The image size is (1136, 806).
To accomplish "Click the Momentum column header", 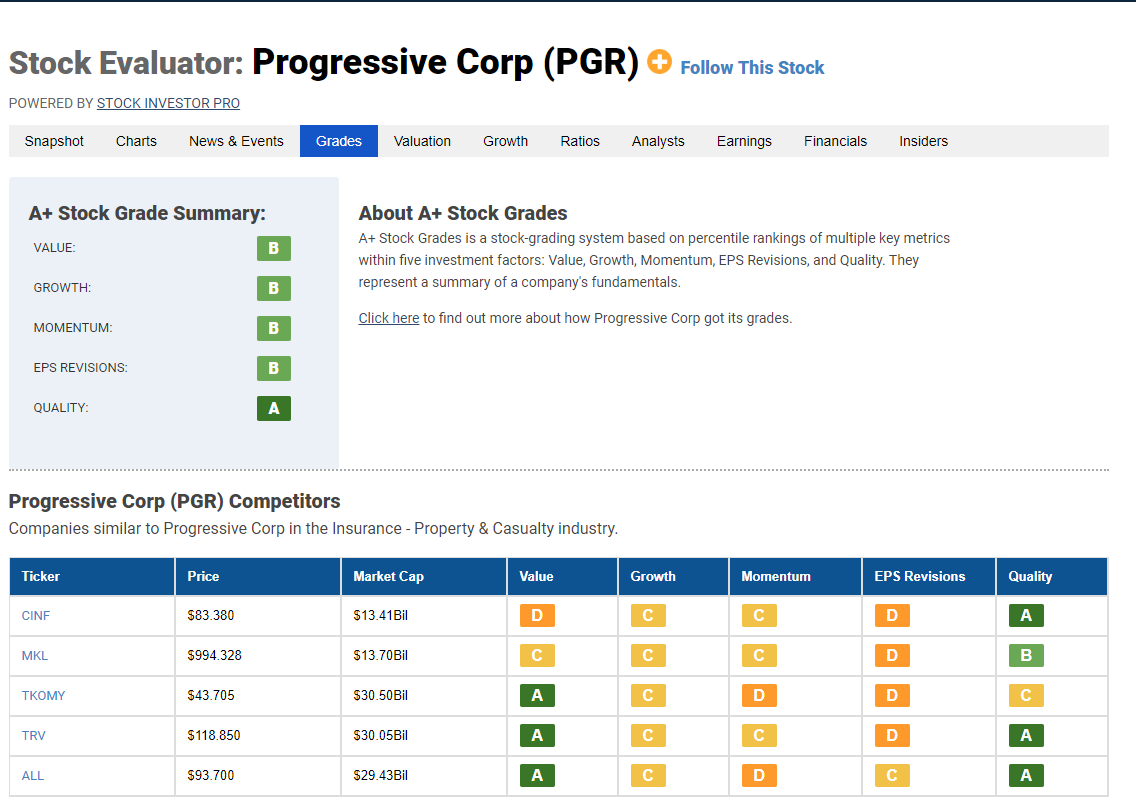I will [x=795, y=576].
